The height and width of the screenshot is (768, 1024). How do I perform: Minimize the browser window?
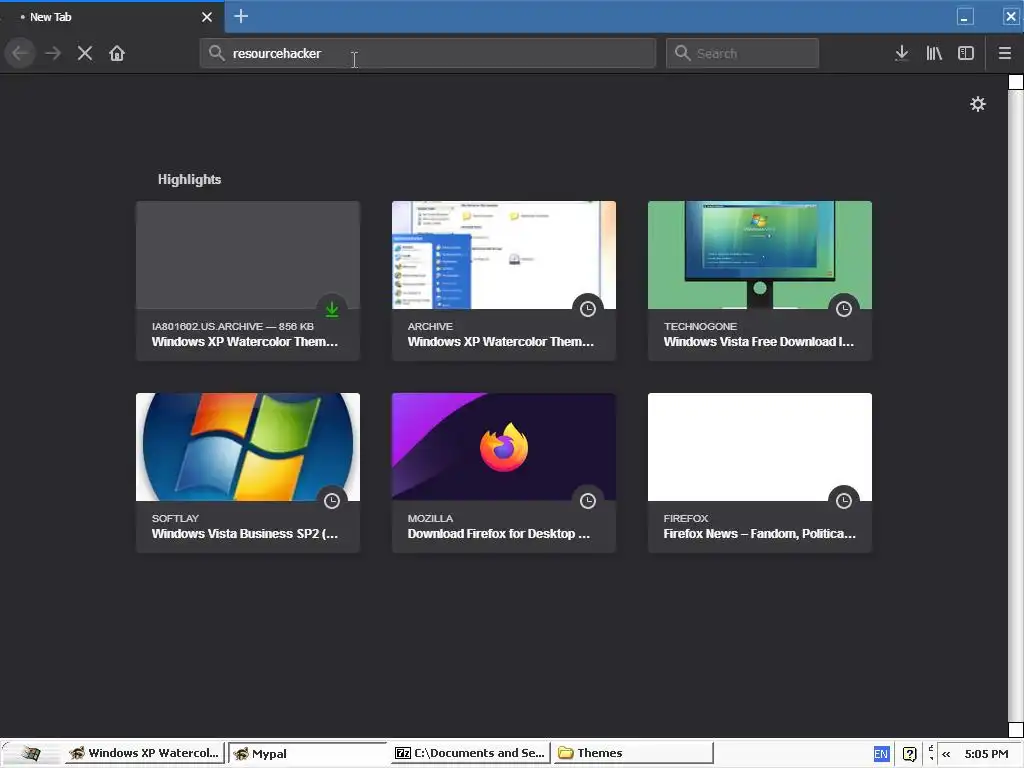965,16
